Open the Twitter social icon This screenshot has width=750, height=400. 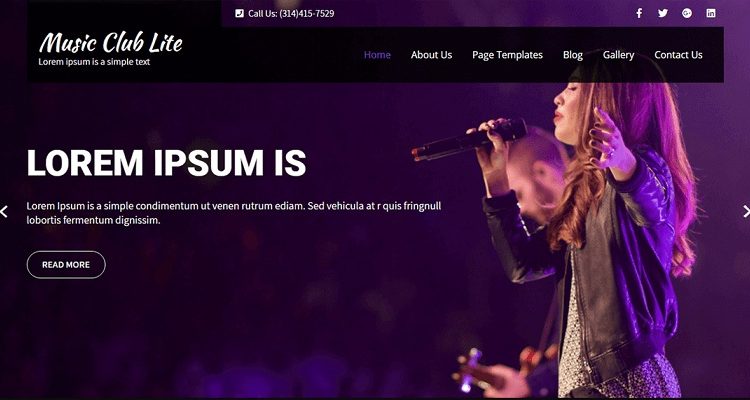tap(662, 13)
